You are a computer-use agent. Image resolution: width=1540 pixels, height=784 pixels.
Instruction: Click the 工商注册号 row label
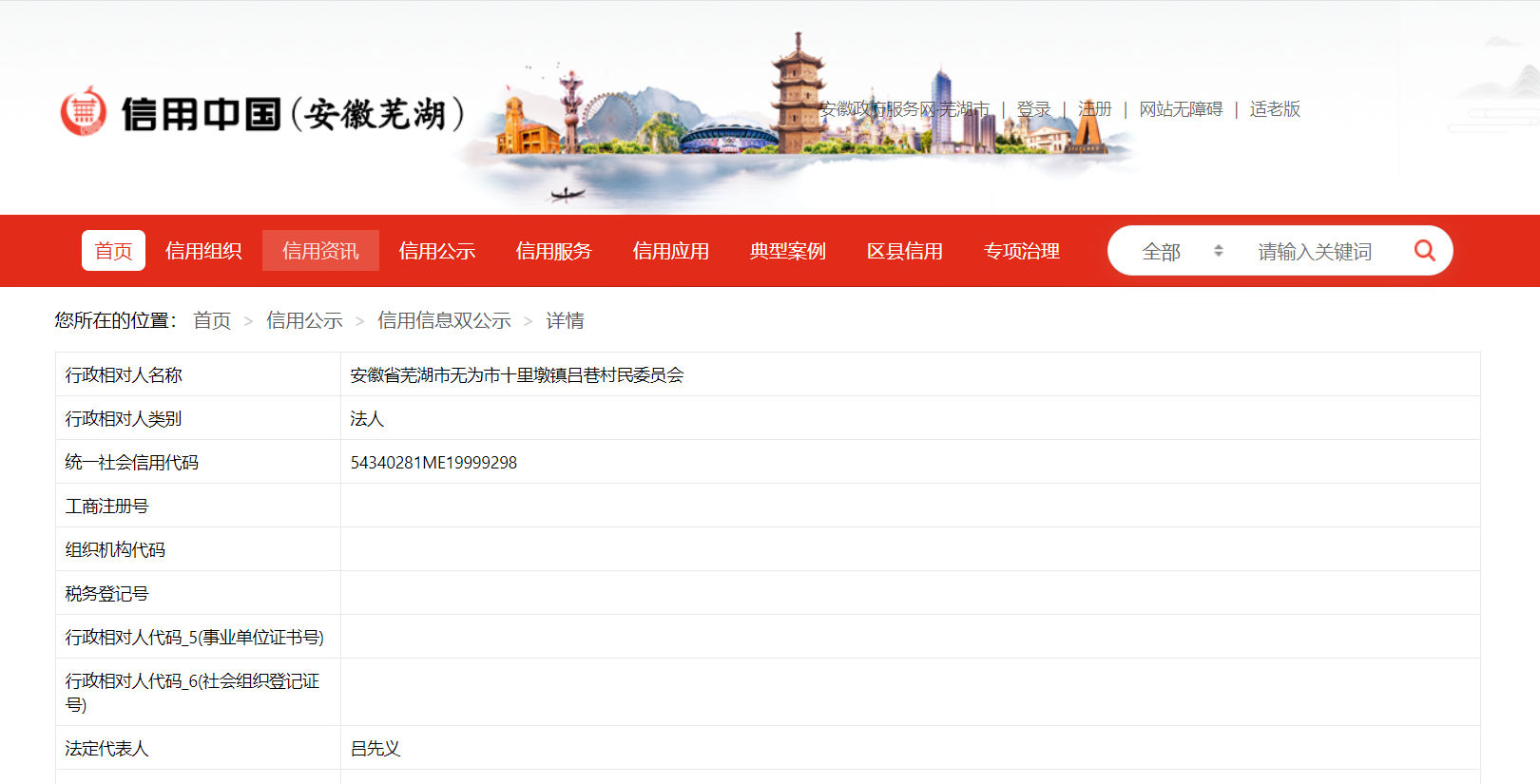point(107,507)
